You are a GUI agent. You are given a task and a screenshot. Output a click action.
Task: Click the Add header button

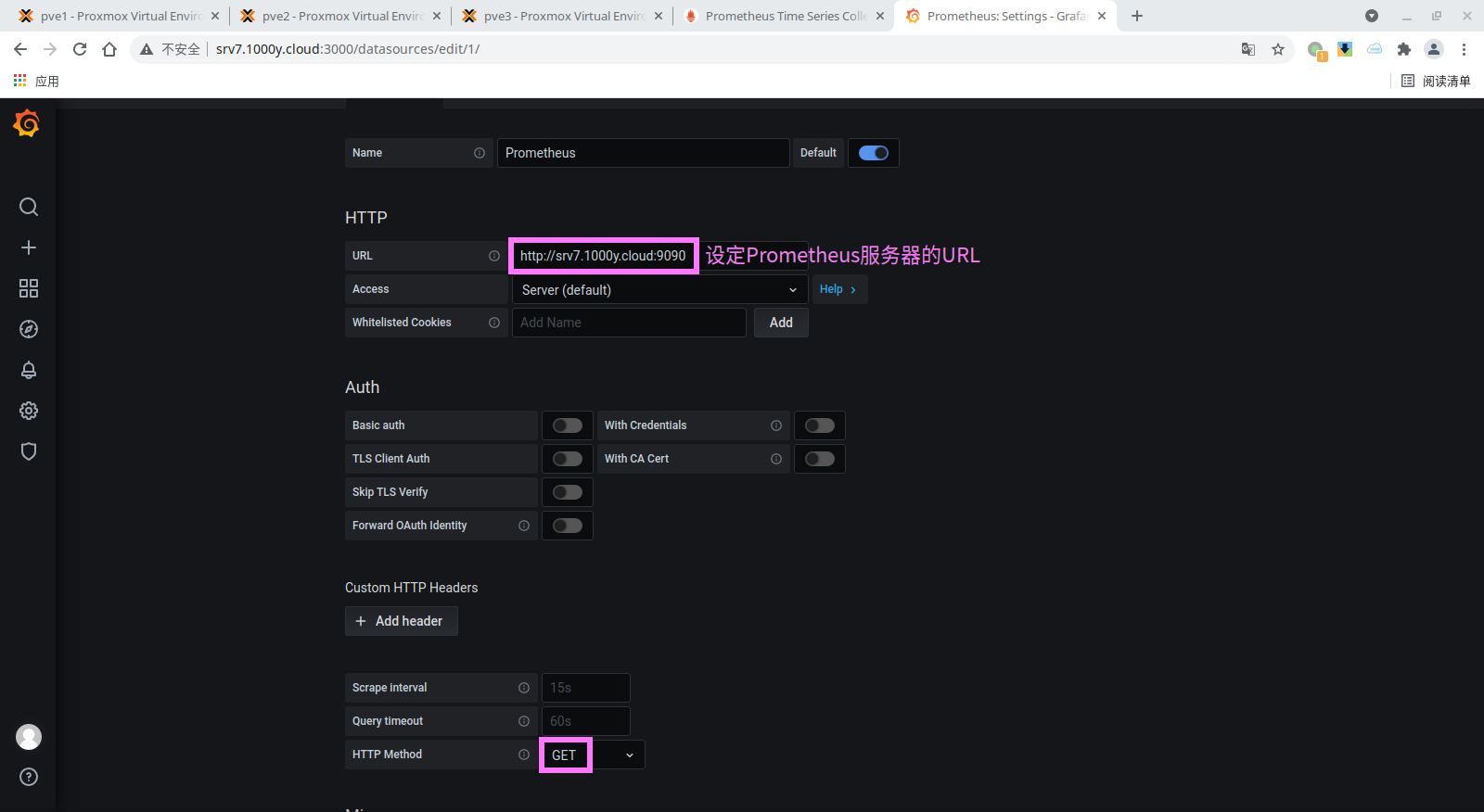401,621
